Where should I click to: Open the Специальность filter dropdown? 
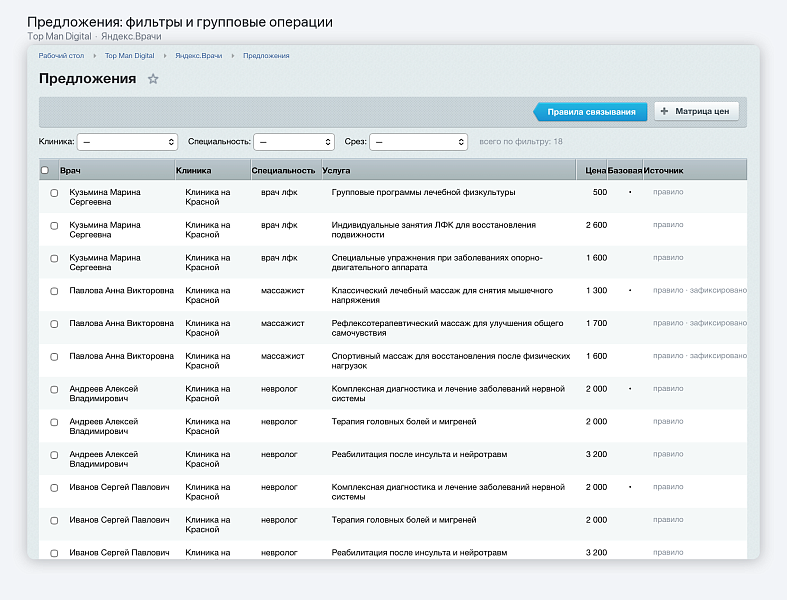pos(294,142)
